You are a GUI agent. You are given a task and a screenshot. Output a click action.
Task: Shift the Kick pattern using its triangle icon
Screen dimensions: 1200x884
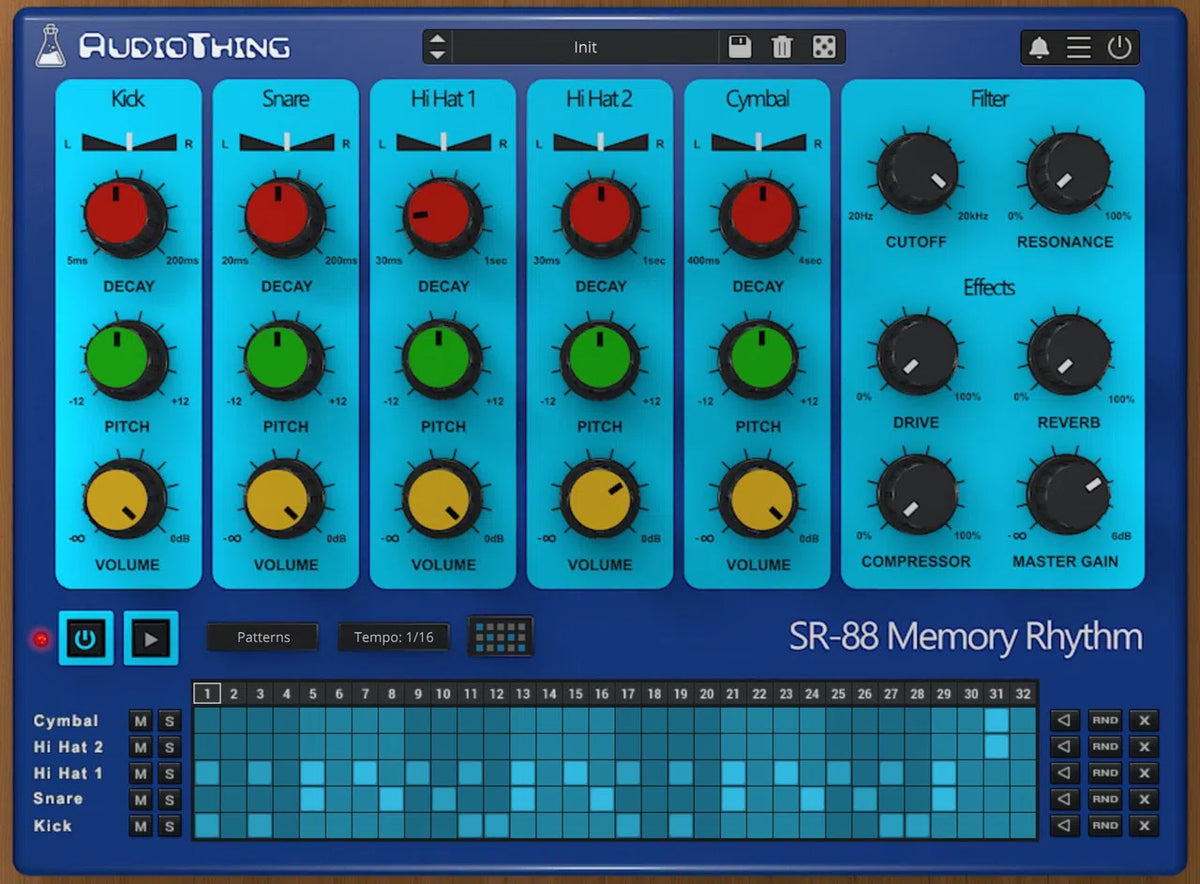pos(1064,826)
